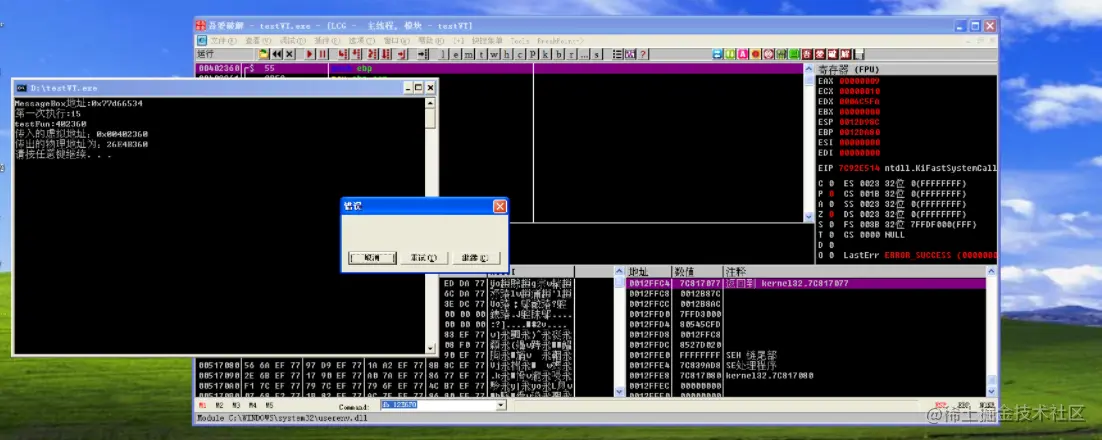Show threads via T button
Image resolution: width=1102 pixels, height=440 pixels.
pos(481,54)
